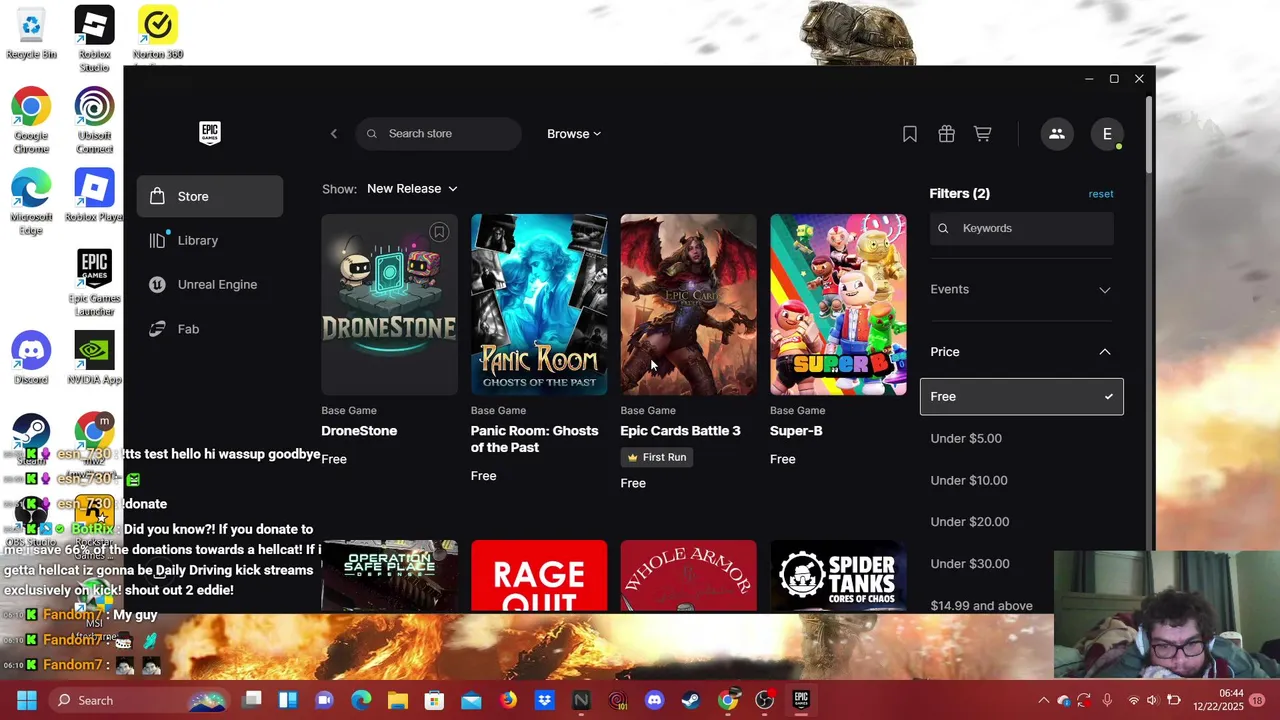Open the shopping cart icon
This screenshot has width=1280, height=720.
pyautogui.click(x=983, y=134)
